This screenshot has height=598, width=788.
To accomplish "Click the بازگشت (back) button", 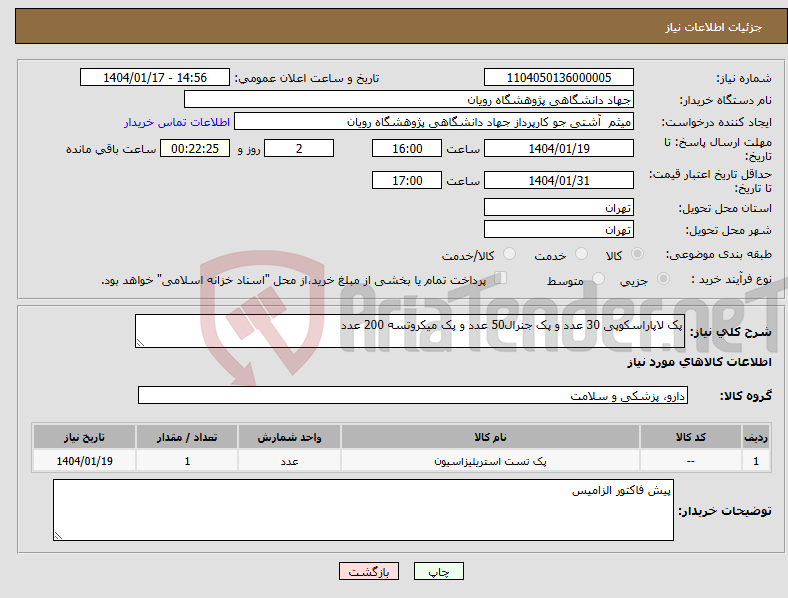I will click(x=369, y=571).
